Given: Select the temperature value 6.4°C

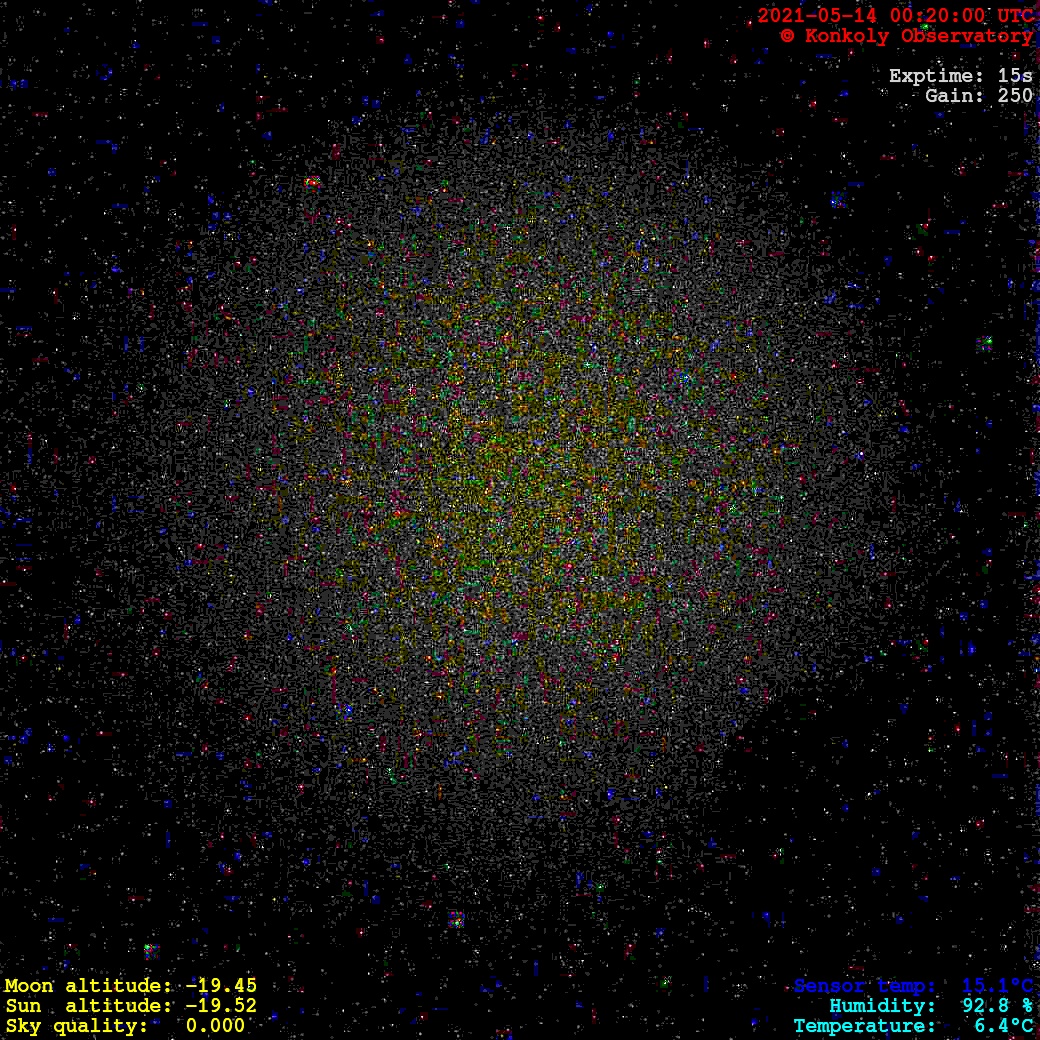Looking at the screenshot, I should (1003, 1026).
